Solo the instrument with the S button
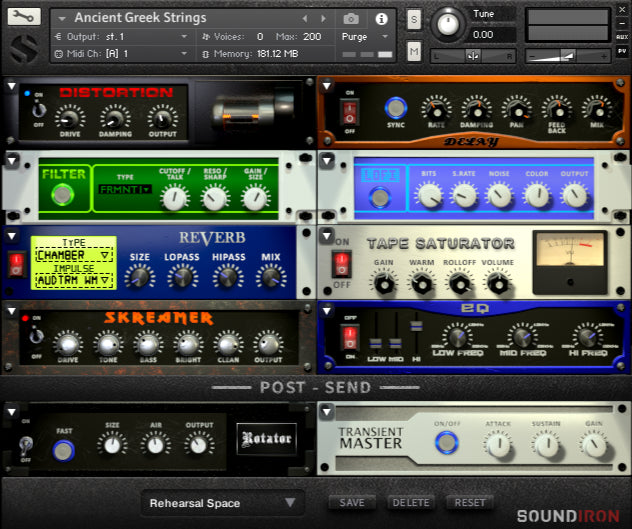The height and width of the screenshot is (529, 632). [414, 20]
